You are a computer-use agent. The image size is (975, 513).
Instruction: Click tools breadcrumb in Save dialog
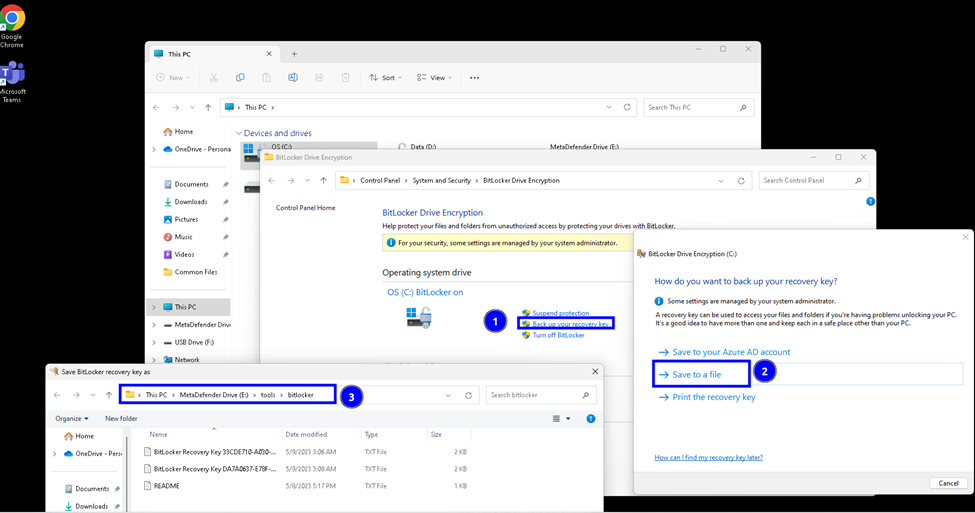pos(268,395)
